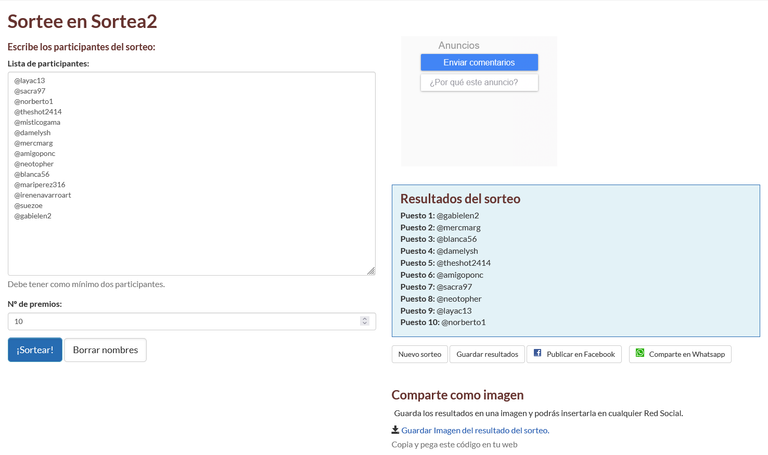Click participant @suezoe in list
This screenshot has height=455, width=768.
click(28, 205)
